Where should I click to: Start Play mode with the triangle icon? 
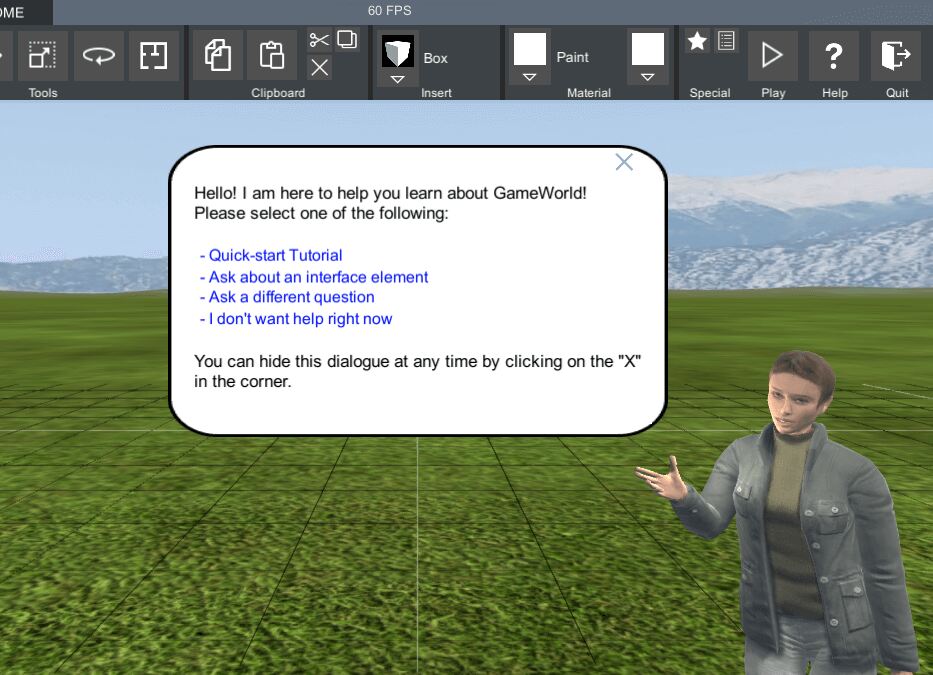click(772, 55)
